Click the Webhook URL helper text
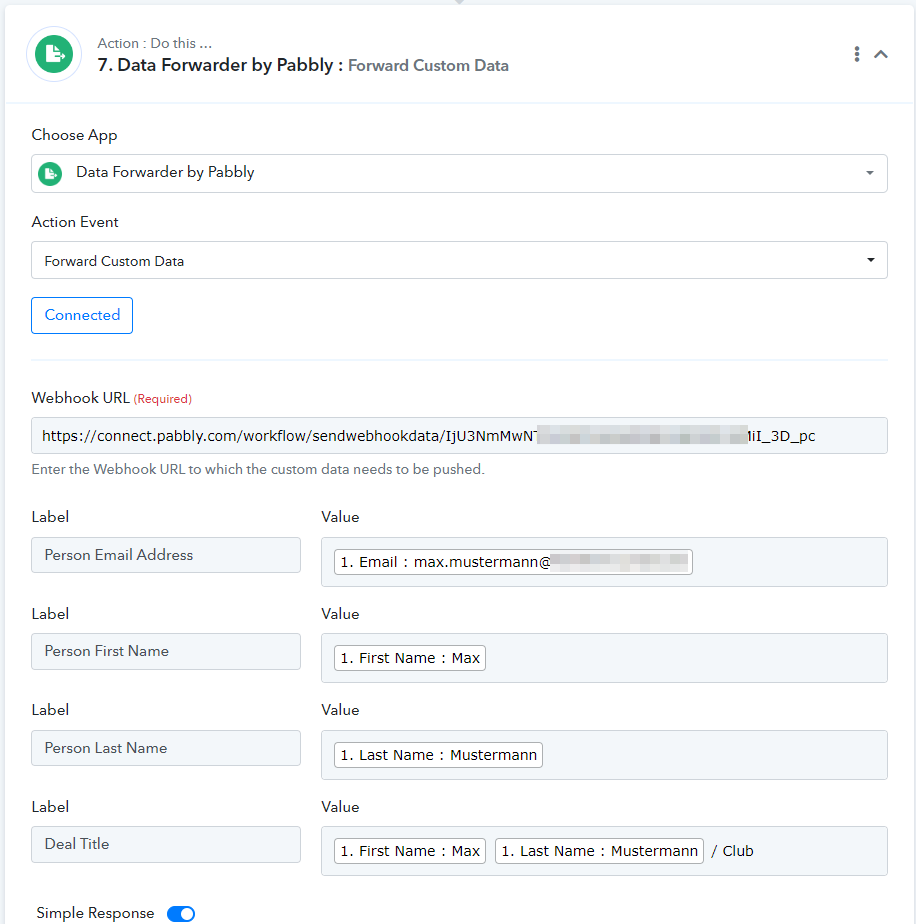Image resolution: width=916 pixels, height=924 pixels. click(x=258, y=469)
